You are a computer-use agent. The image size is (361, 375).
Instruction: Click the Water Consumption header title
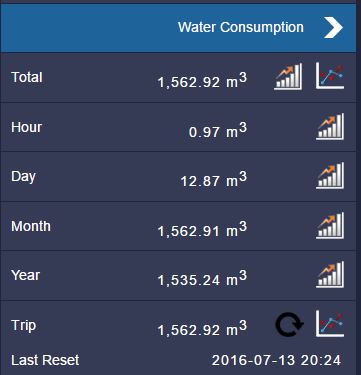click(241, 27)
